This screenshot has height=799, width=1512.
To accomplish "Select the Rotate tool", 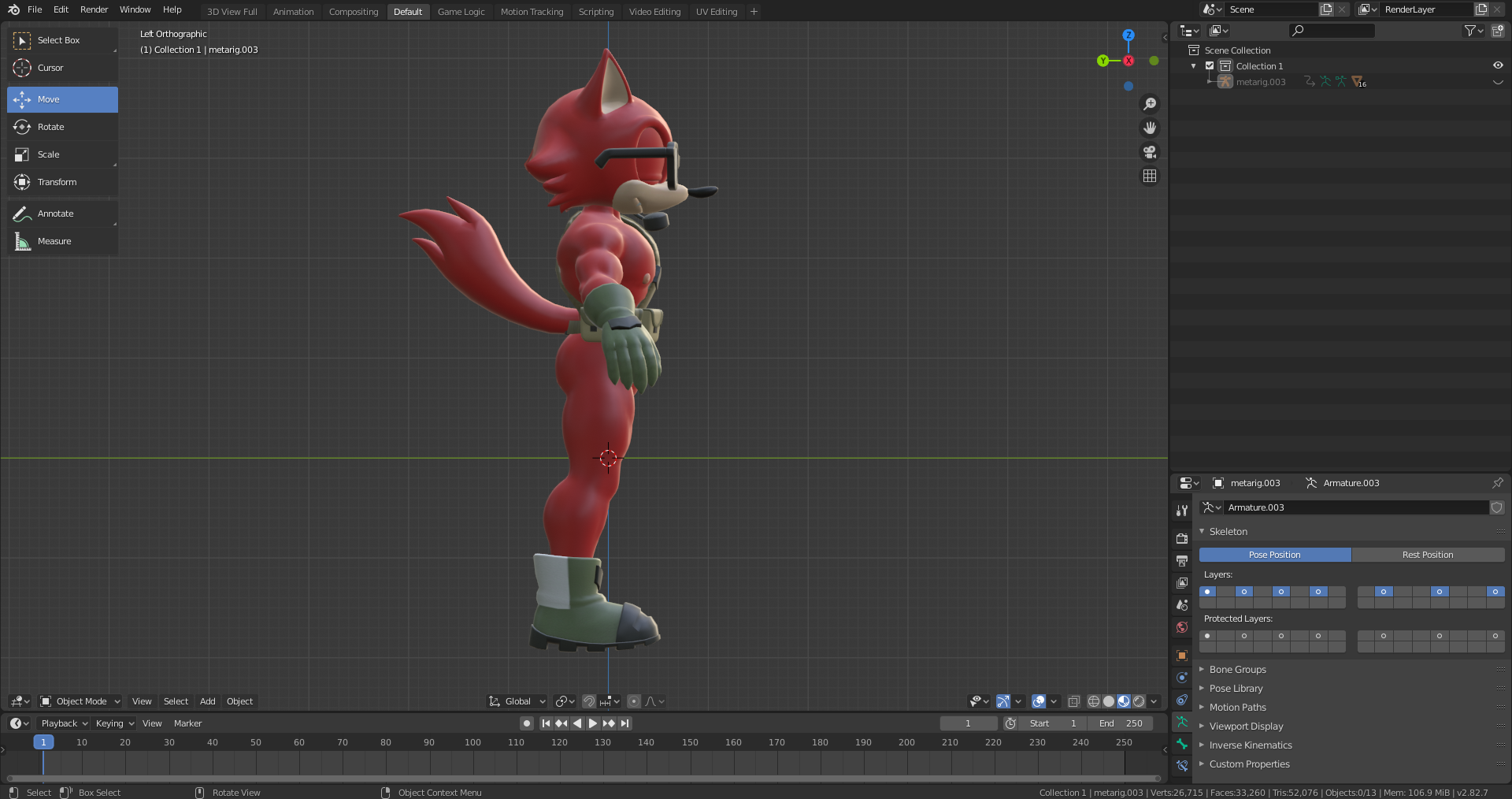I will (x=62, y=127).
